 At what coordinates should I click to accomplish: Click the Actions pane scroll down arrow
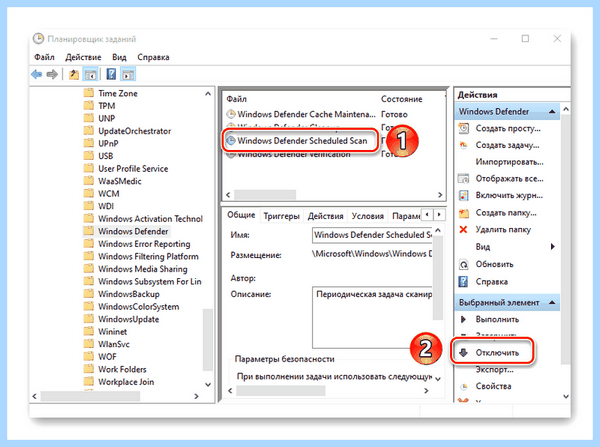click(566, 396)
